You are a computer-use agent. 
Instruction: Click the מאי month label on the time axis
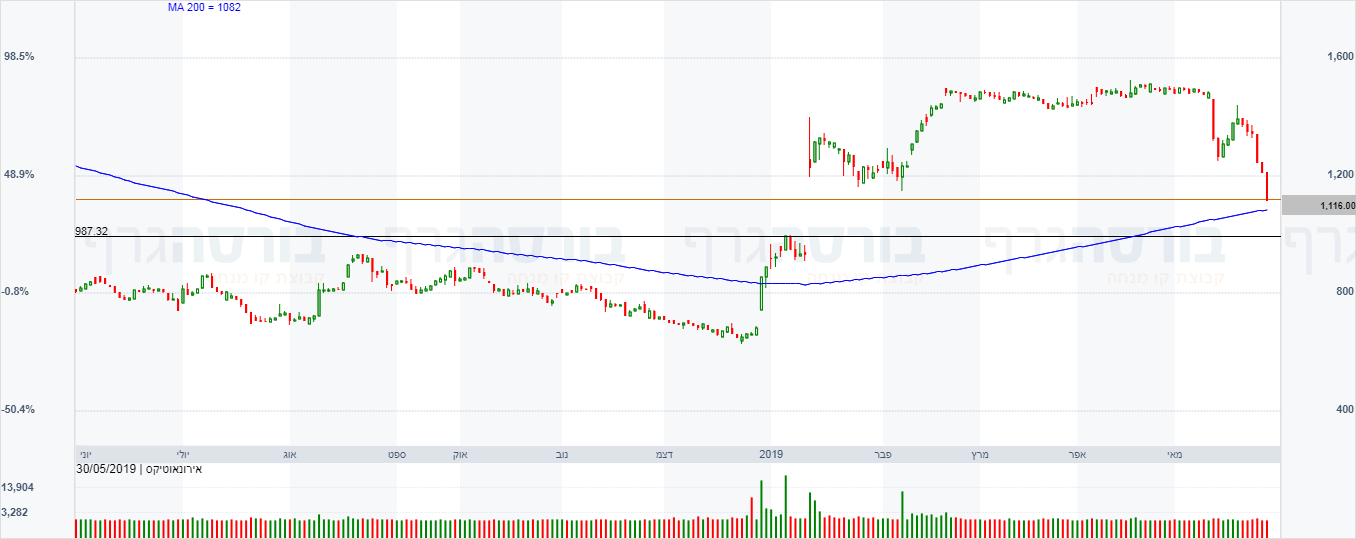tap(1174, 454)
